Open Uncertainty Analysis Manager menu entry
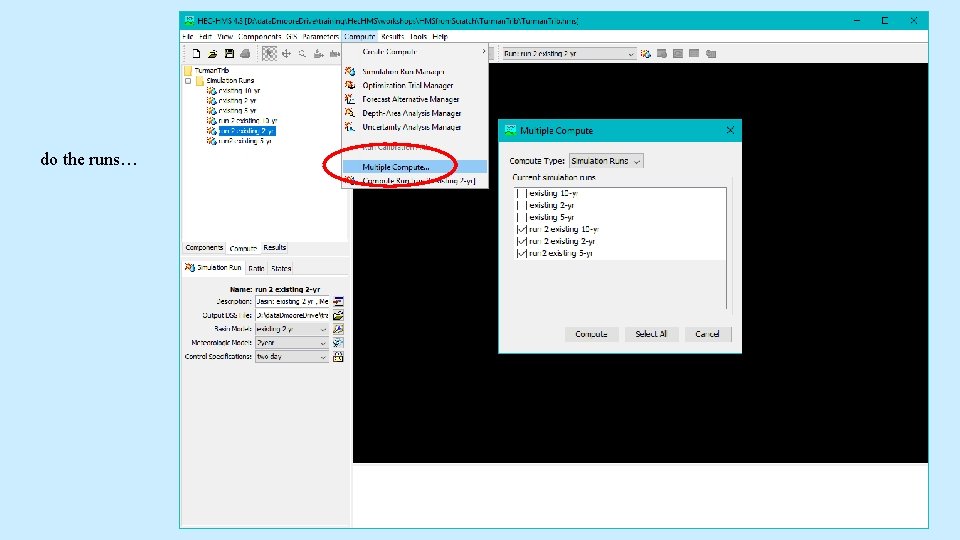Screen dimensions: 960x540 click(411, 127)
